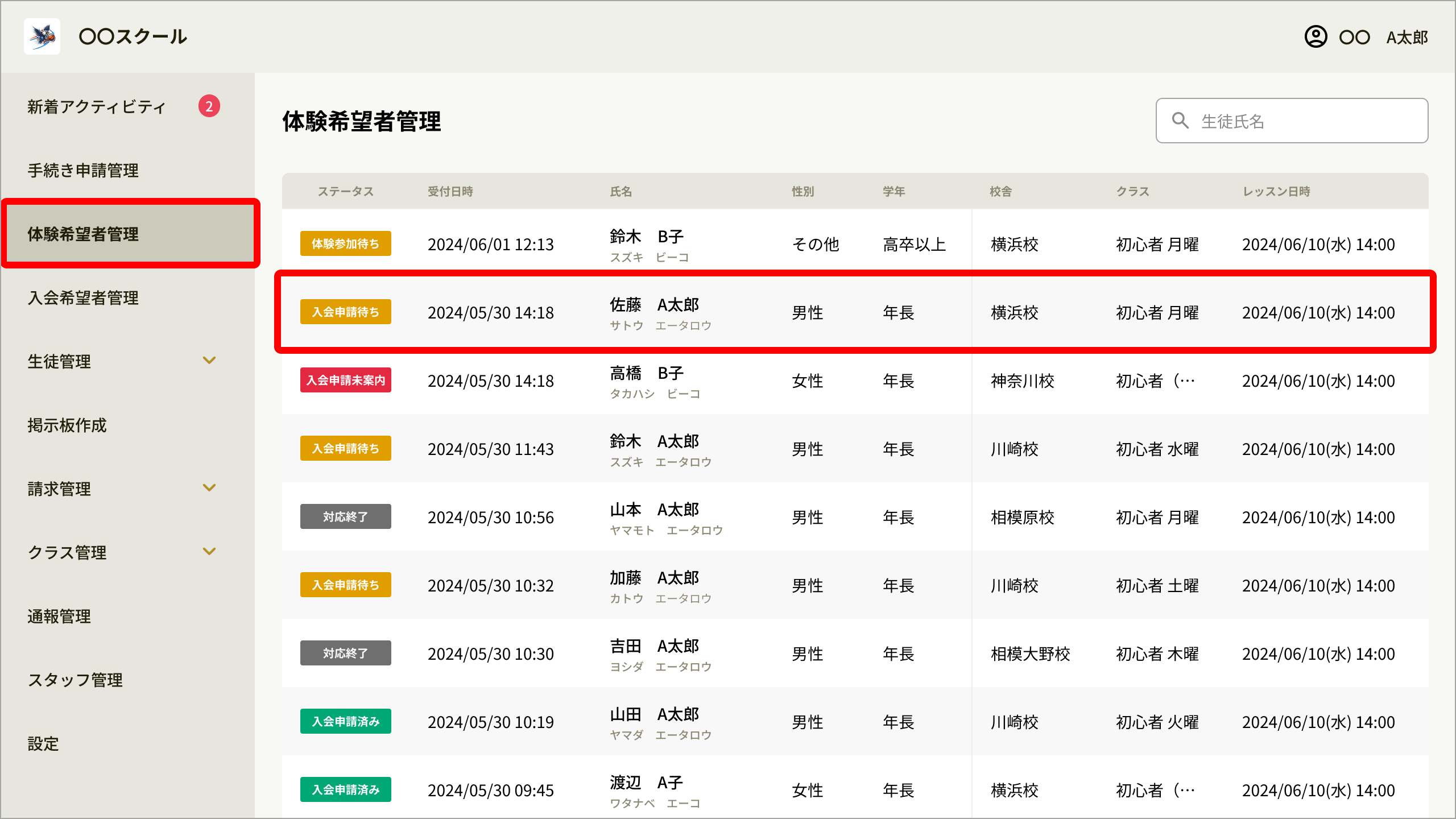Select the name 鈴木 B子
The width and height of the screenshot is (1456, 819).
[x=647, y=236]
